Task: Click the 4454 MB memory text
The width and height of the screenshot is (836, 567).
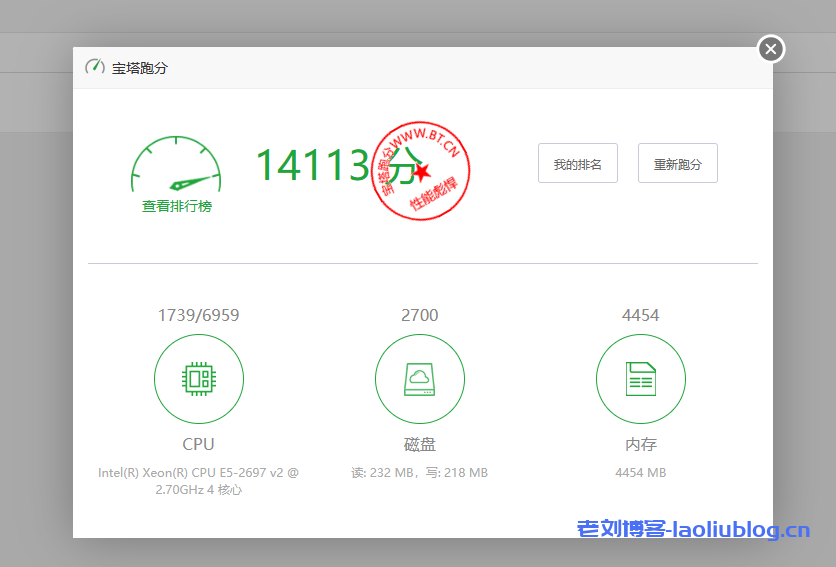Action: [640, 473]
